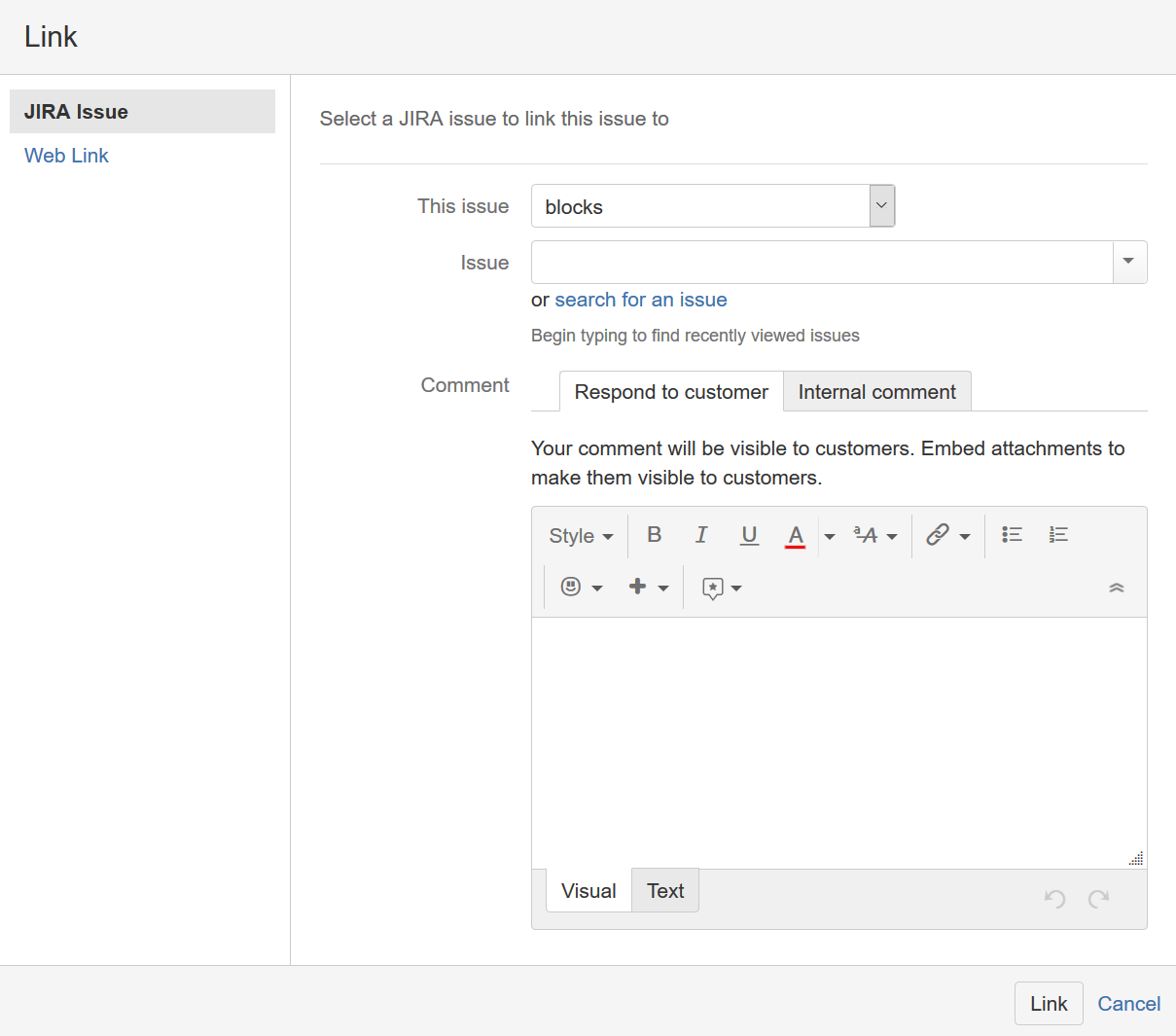Collapse the editor toolbar
The width and height of the screenshot is (1176, 1036).
[x=1117, y=588]
